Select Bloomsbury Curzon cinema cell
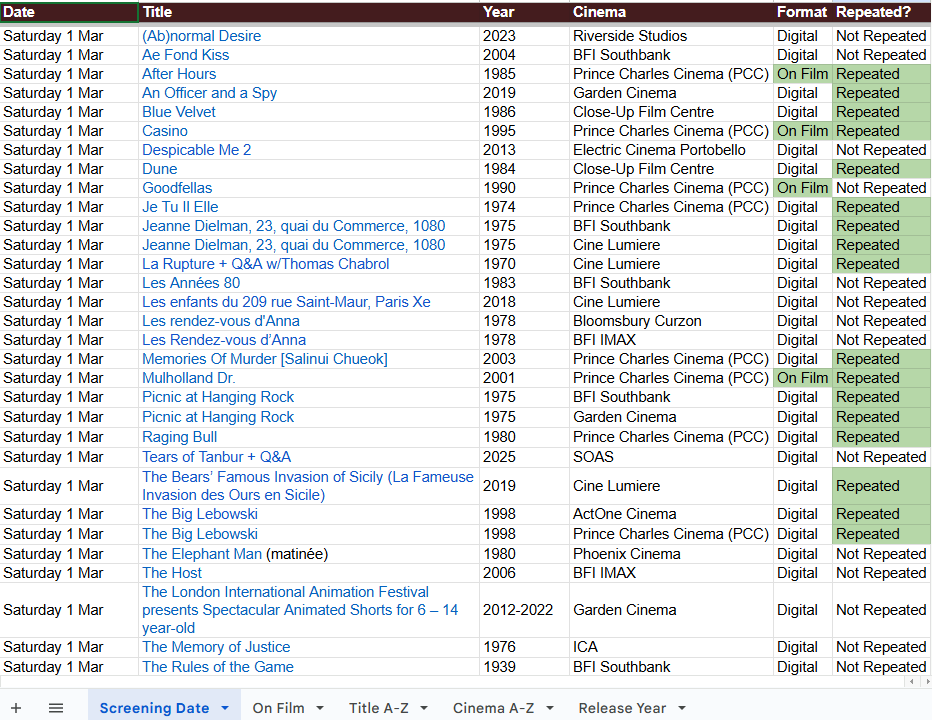Image resolution: width=932 pixels, height=720 pixels. click(671, 321)
